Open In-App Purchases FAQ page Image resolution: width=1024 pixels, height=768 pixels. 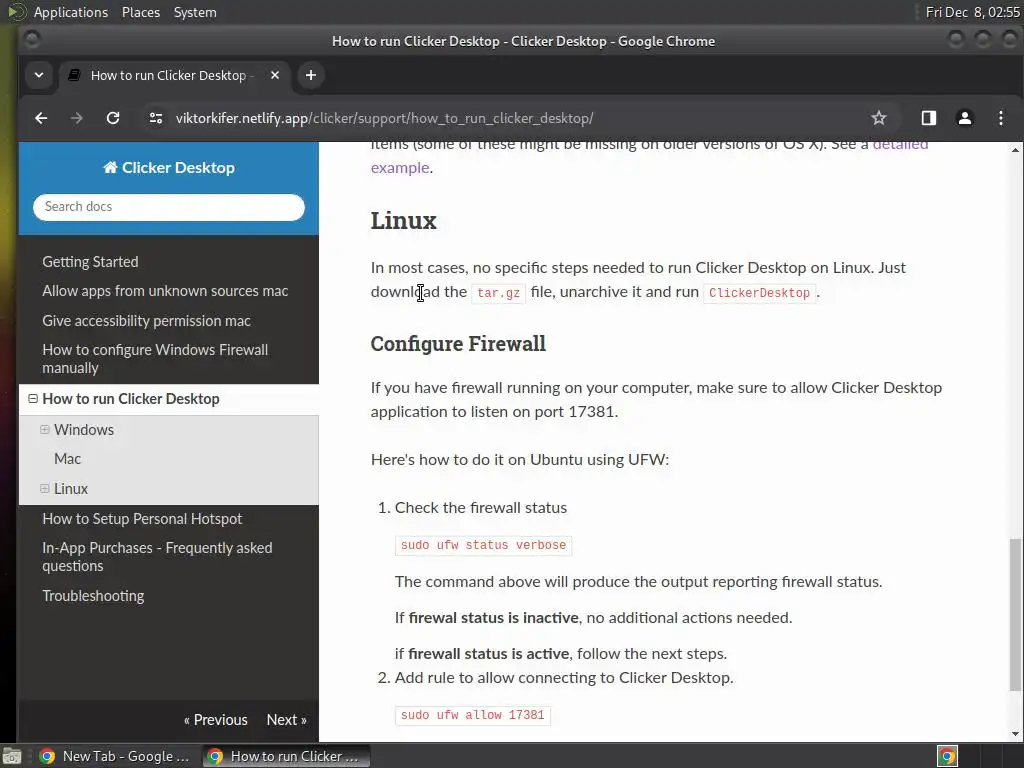[x=157, y=557]
